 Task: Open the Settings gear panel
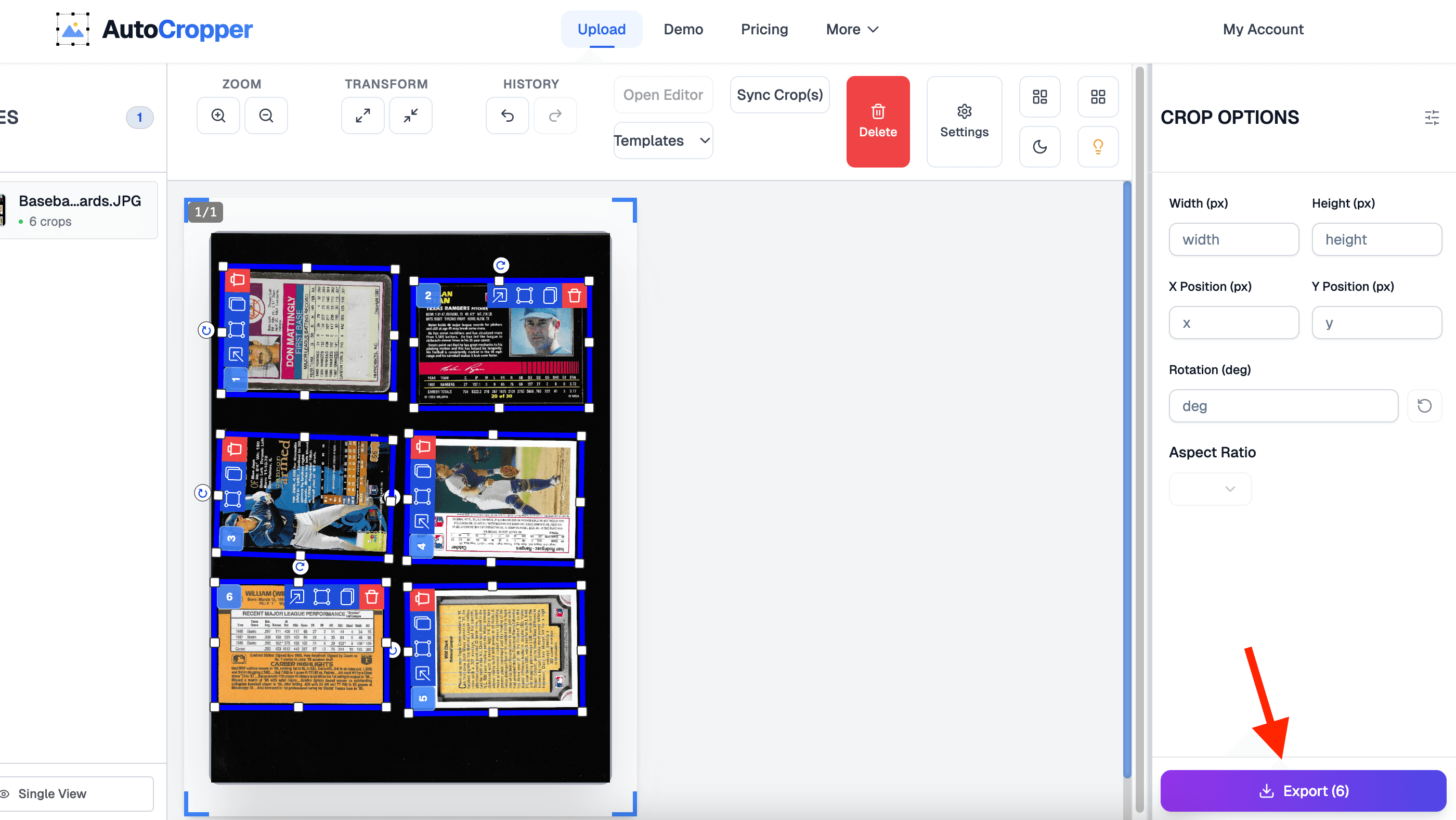(964, 122)
